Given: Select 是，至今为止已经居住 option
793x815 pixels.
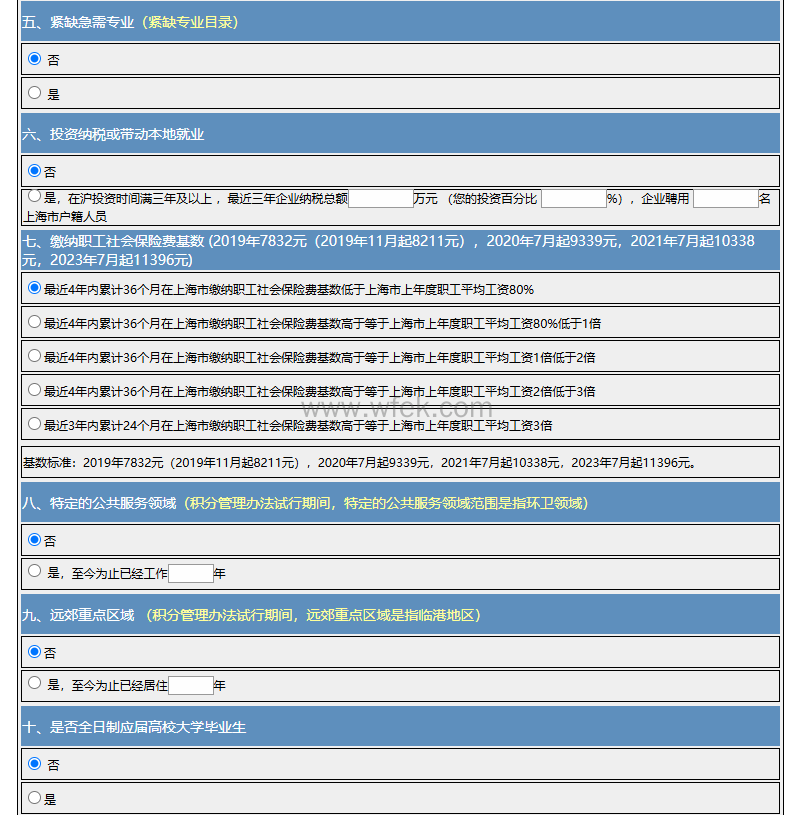Looking at the screenshot, I should click(35, 684).
